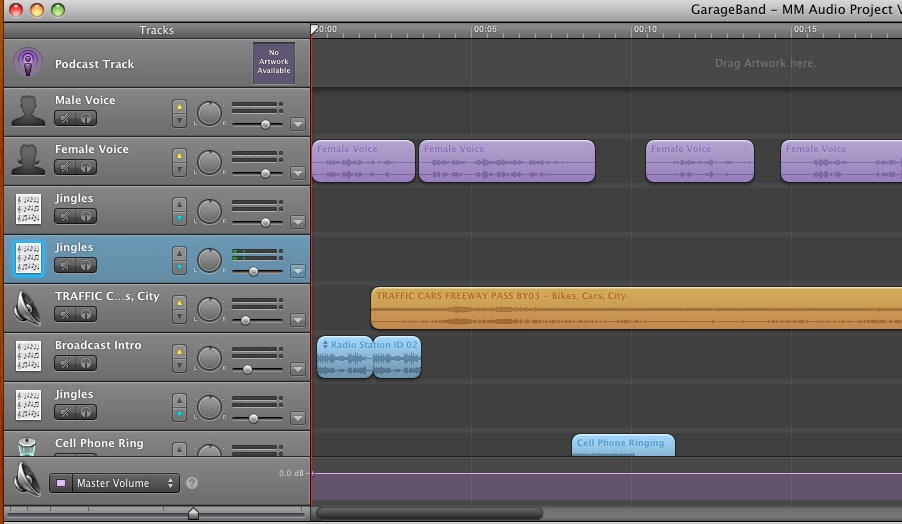Select the Male Voice silhouette icon

pyautogui.click(x=28, y=111)
